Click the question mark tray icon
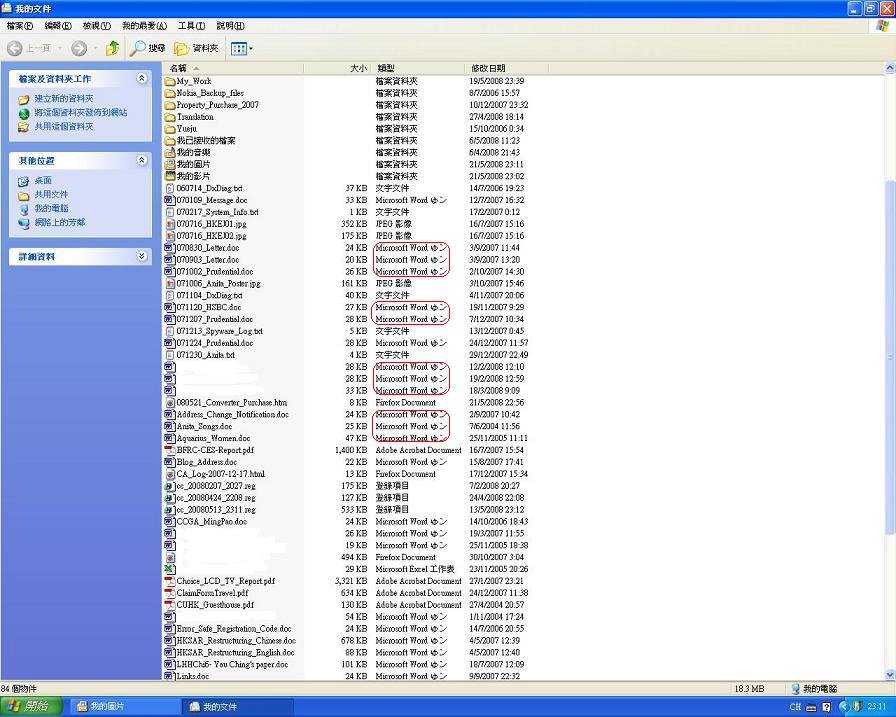The image size is (896, 717). coord(826,707)
